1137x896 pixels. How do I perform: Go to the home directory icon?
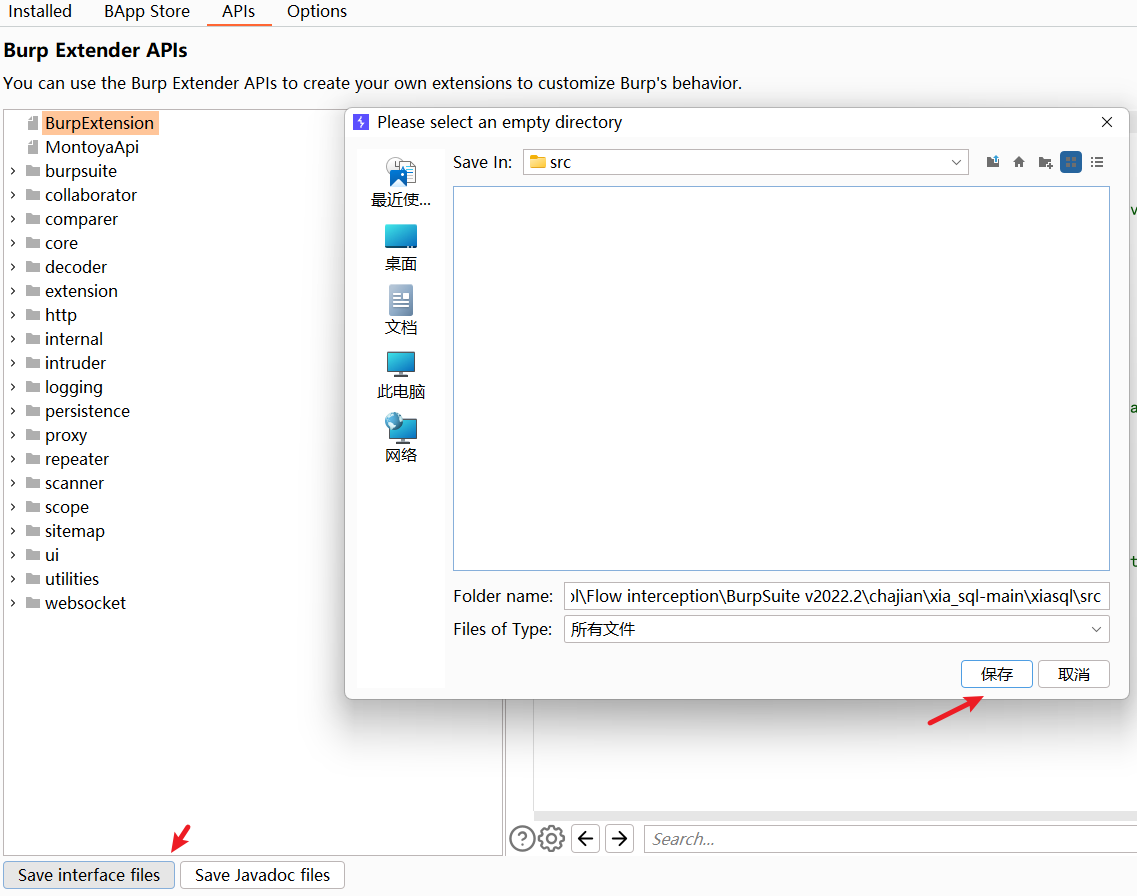click(x=1019, y=162)
